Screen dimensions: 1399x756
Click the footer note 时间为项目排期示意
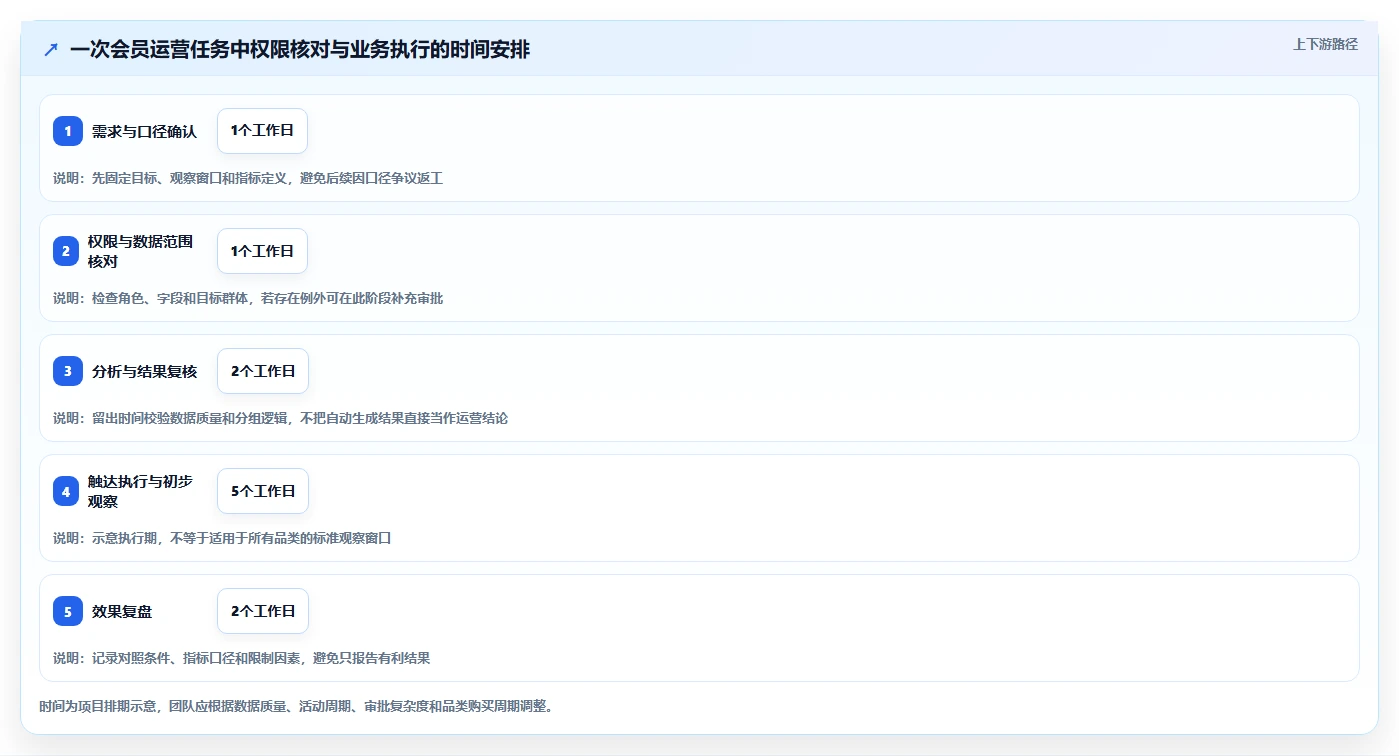(296, 706)
